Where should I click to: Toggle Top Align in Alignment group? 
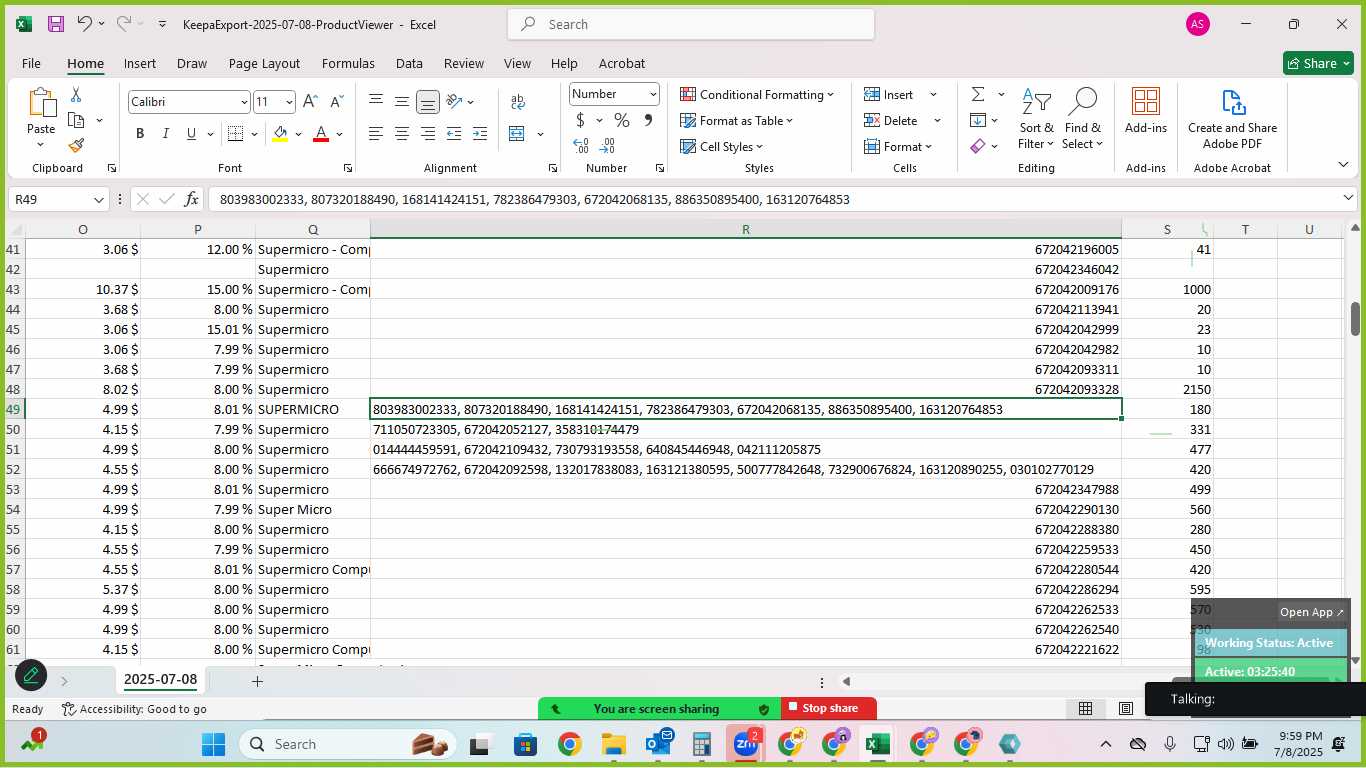(376, 102)
